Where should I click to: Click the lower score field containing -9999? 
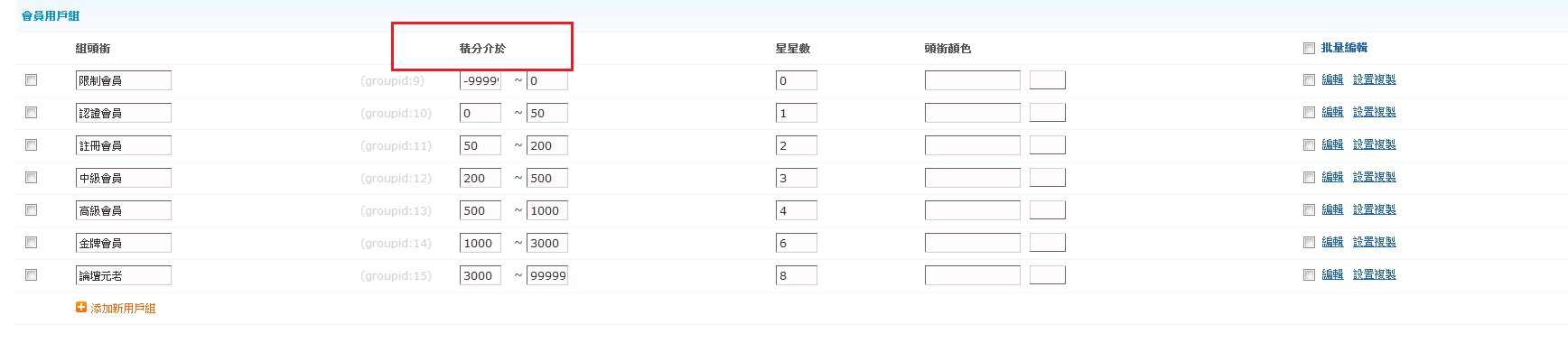(481, 80)
